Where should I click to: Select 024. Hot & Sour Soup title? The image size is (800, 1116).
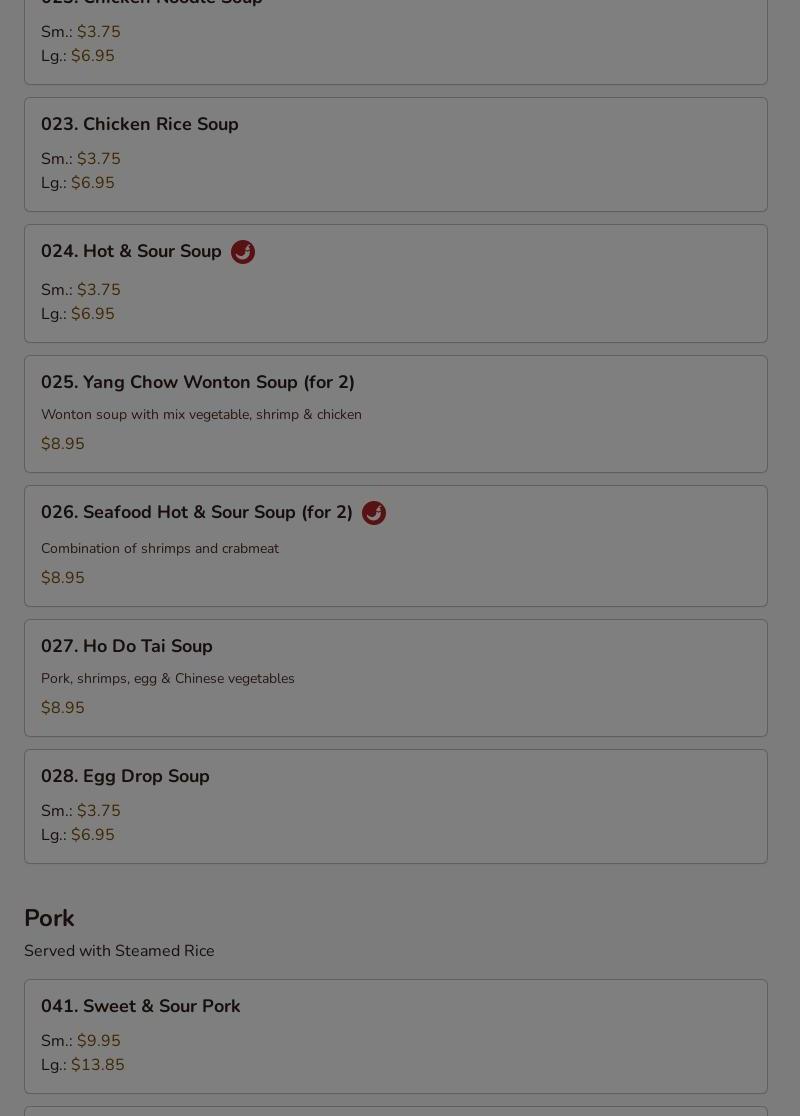click(x=131, y=251)
